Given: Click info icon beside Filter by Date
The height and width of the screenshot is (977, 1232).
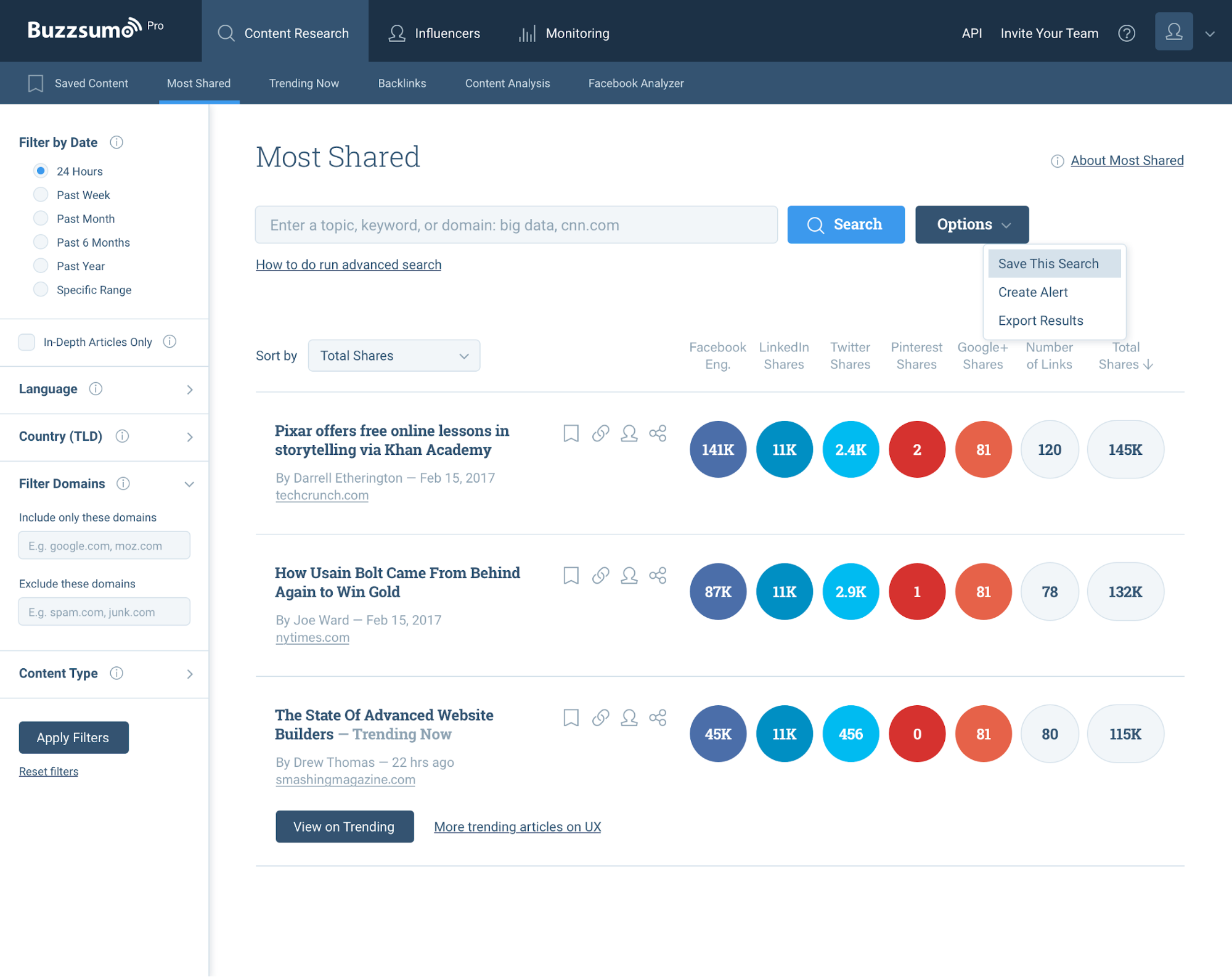Looking at the screenshot, I should [116, 142].
